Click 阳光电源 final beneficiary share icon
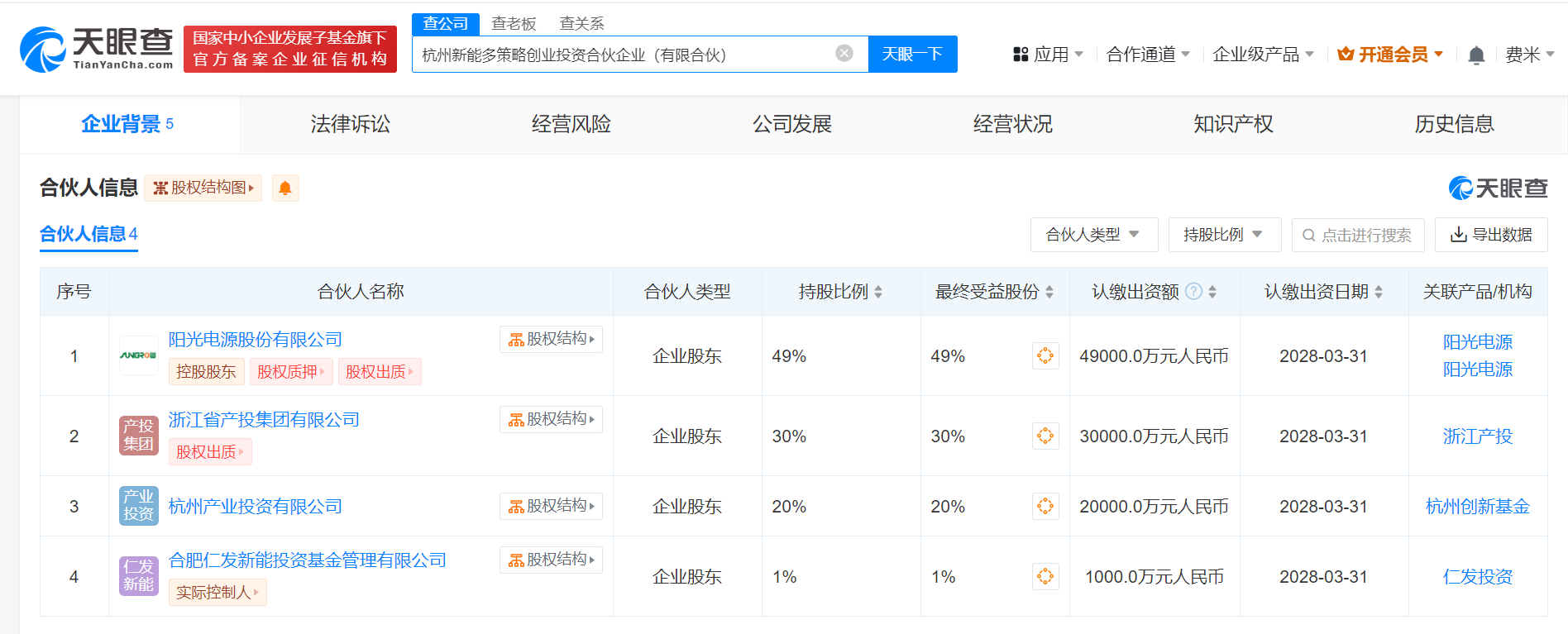Image resolution: width=1568 pixels, height=634 pixels. click(x=1045, y=356)
